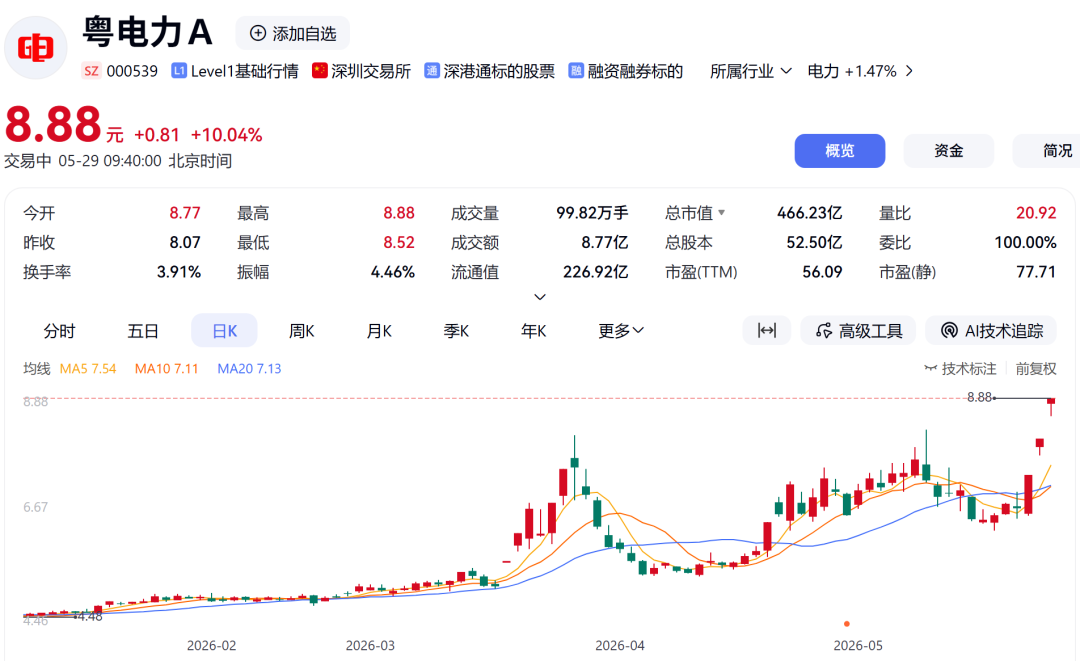This screenshot has height=661, width=1080.
Task: Select the 分时 chart tab
Action: (59, 331)
